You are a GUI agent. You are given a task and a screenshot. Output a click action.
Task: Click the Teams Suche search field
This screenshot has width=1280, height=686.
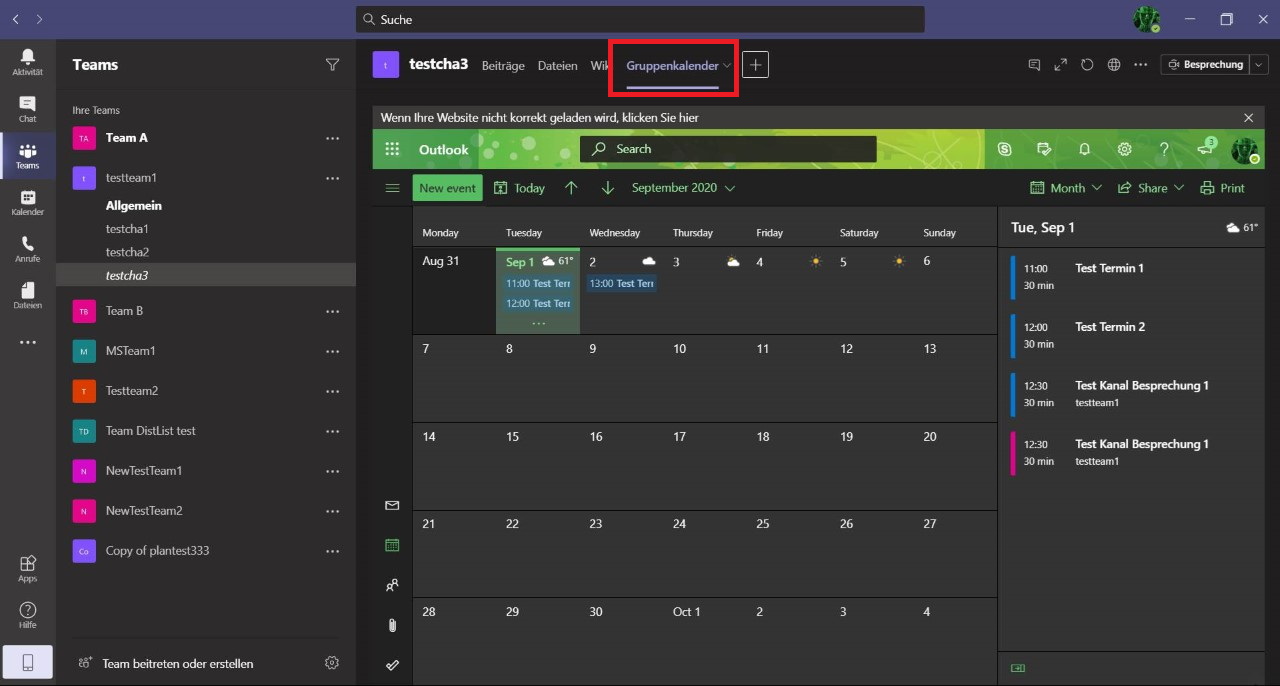(640, 19)
